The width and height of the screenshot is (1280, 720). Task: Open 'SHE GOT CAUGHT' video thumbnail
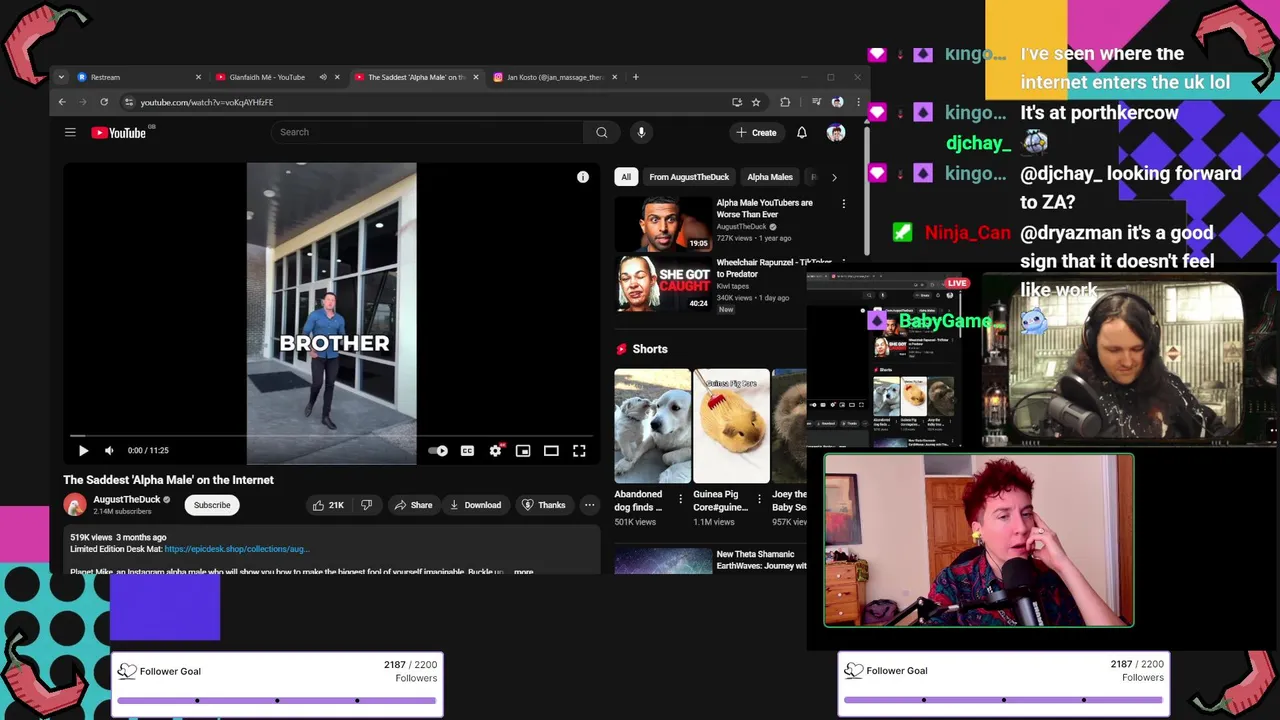click(x=662, y=283)
